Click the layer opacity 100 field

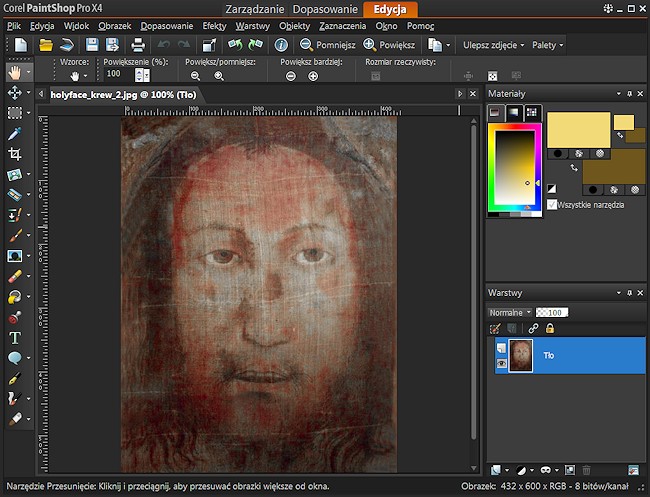point(552,313)
